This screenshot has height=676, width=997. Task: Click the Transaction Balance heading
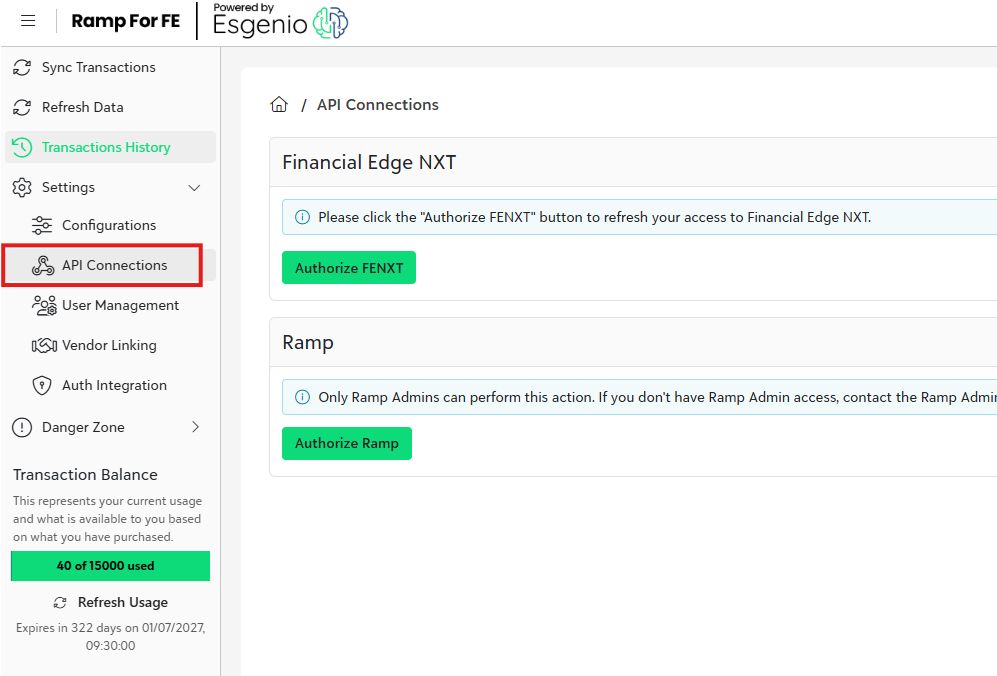click(x=85, y=474)
